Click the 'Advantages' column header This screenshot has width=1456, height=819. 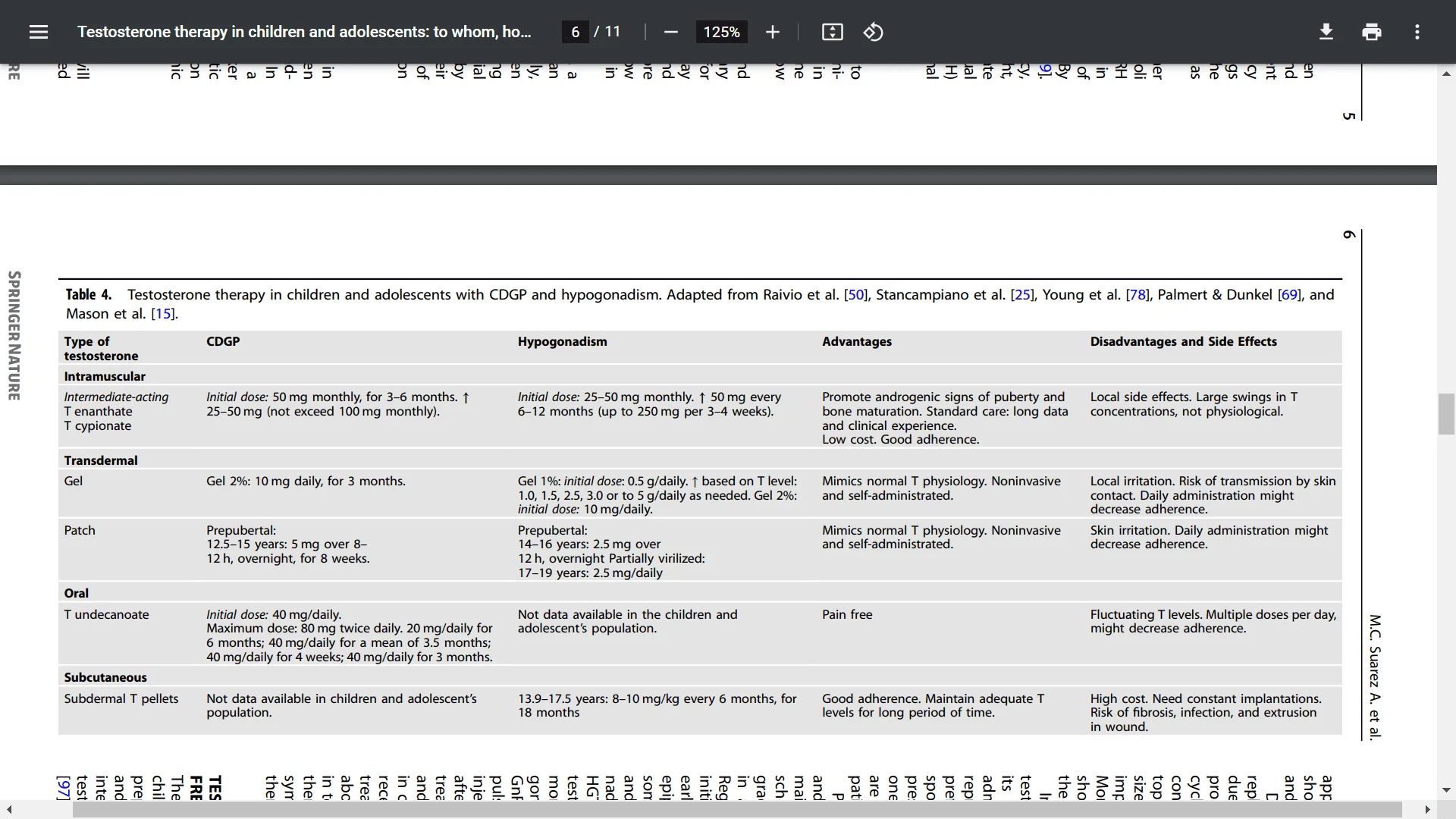(857, 342)
